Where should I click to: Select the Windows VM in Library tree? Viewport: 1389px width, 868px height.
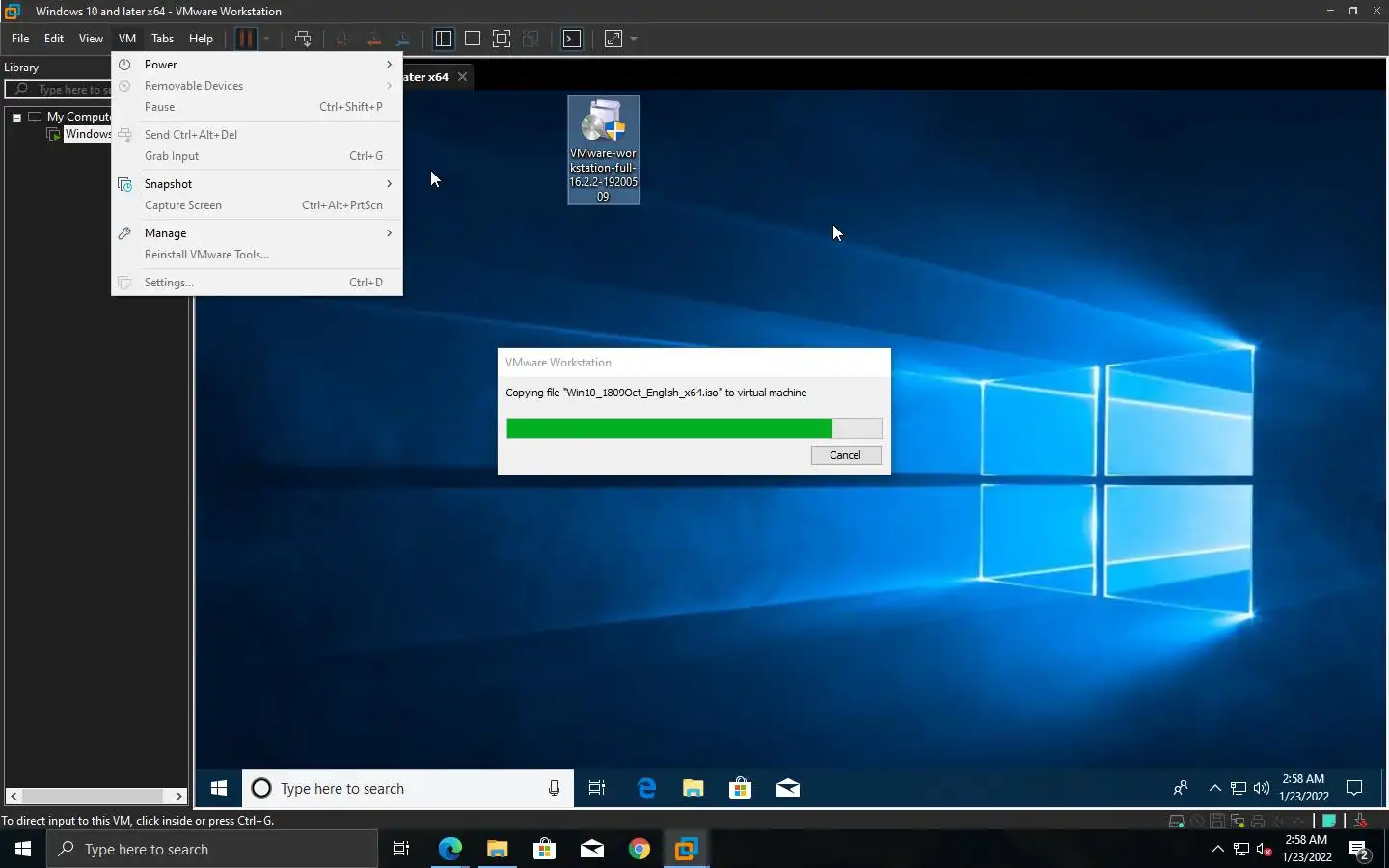87,134
